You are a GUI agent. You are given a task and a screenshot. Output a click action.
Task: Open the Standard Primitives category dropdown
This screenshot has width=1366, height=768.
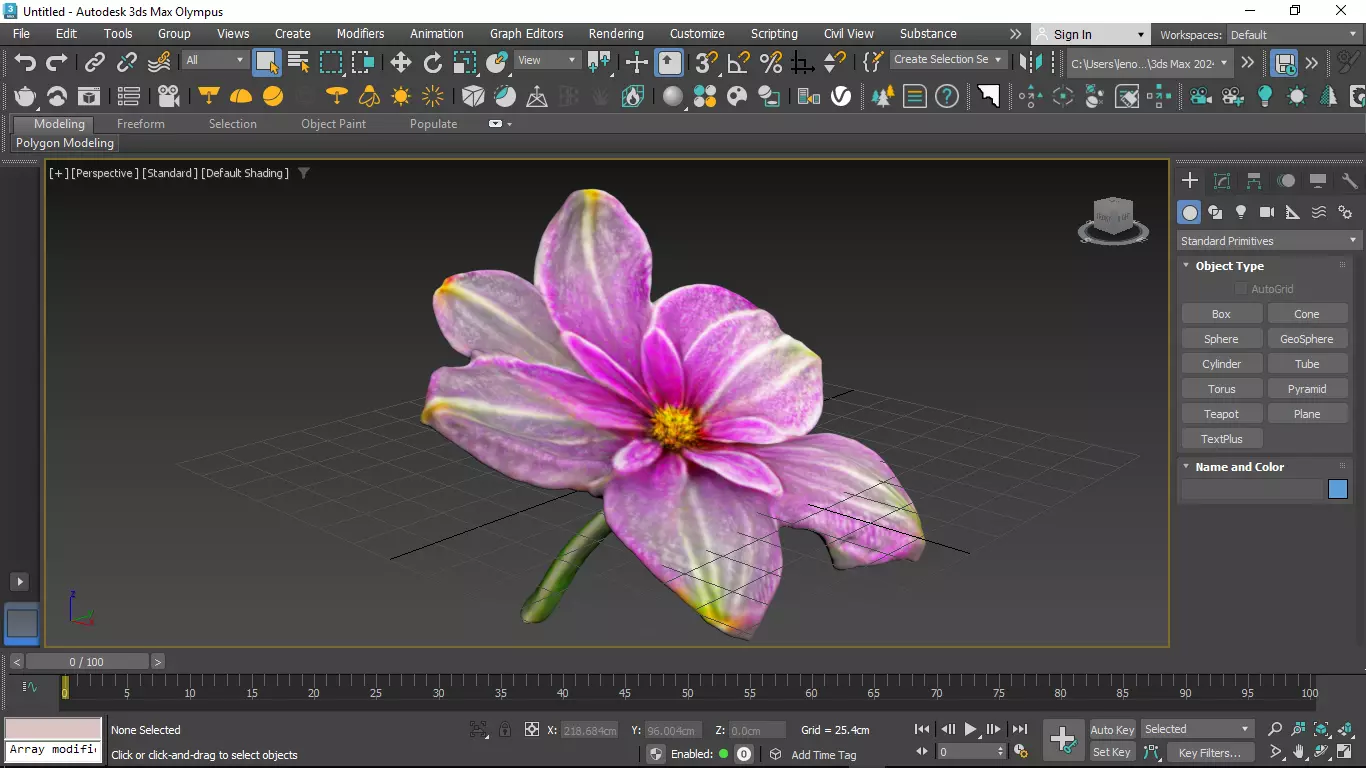pos(1268,241)
